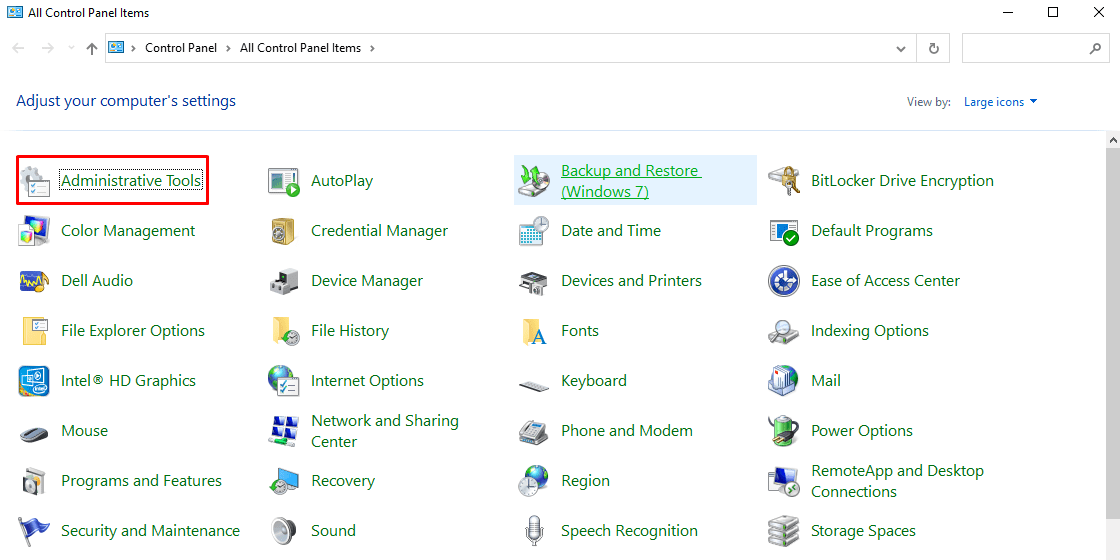Click the Mail icon
The width and height of the screenshot is (1120, 560).
[x=784, y=381]
